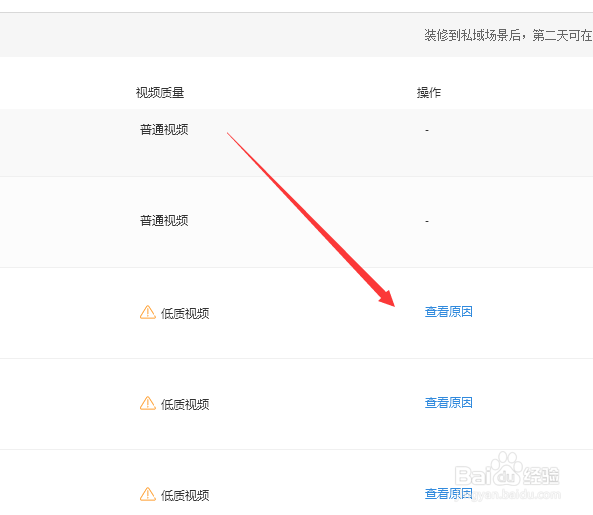Open 查看原因 link in second 低质视频 row

point(448,403)
